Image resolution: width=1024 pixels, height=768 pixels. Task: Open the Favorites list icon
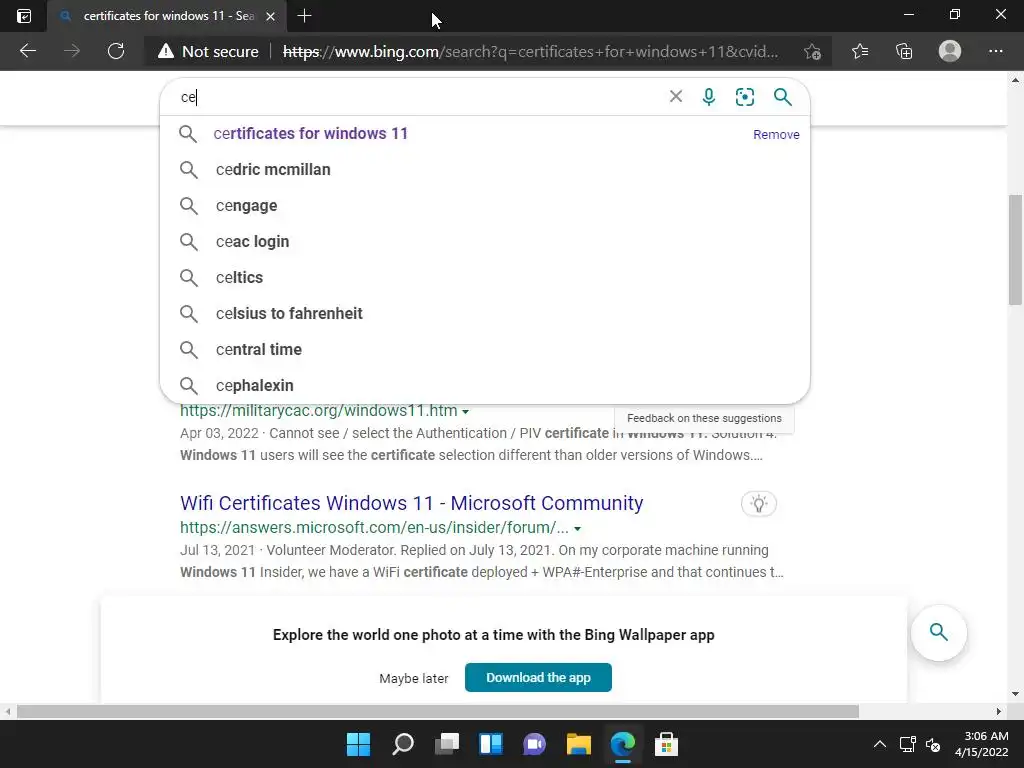coord(860,51)
